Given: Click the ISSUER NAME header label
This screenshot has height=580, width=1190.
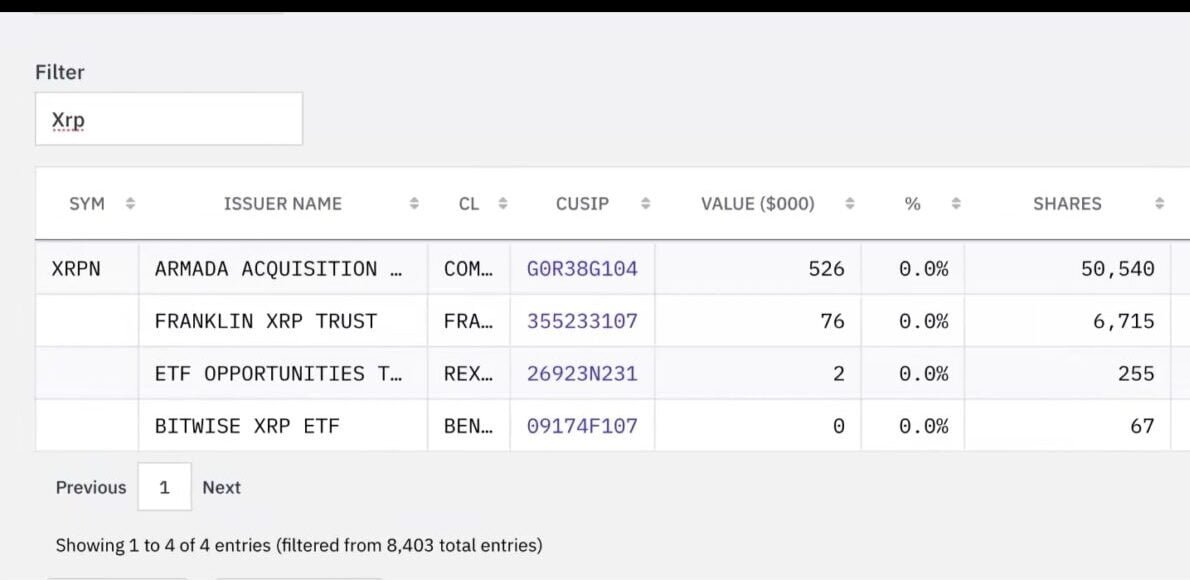Looking at the screenshot, I should click(x=282, y=203).
